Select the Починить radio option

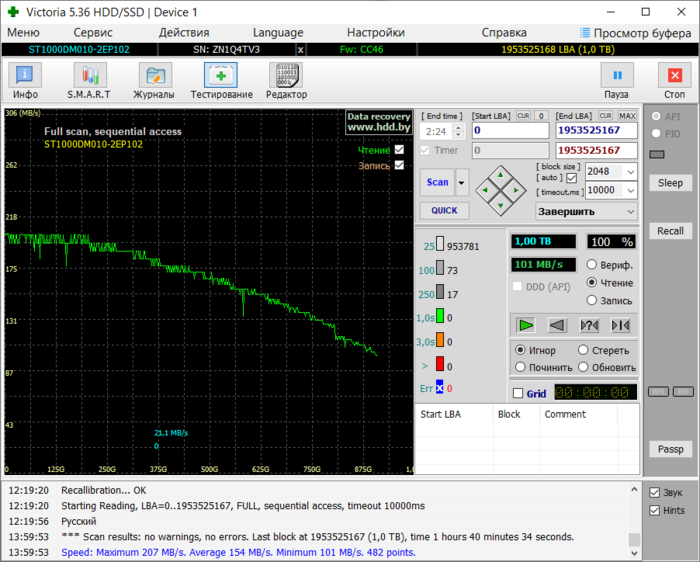pyautogui.click(x=520, y=367)
